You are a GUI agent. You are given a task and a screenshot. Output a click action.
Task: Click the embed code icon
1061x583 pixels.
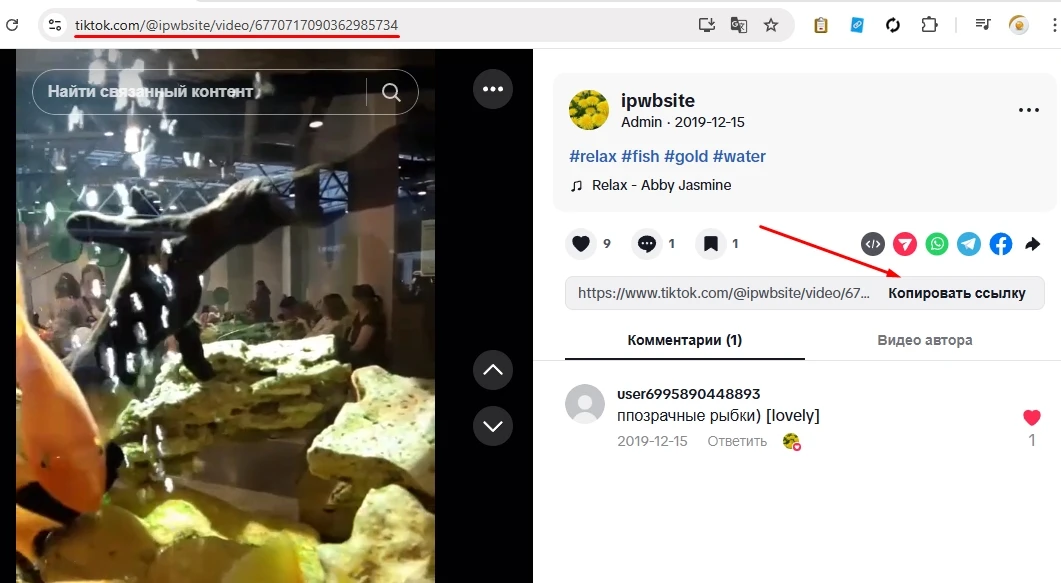click(873, 244)
